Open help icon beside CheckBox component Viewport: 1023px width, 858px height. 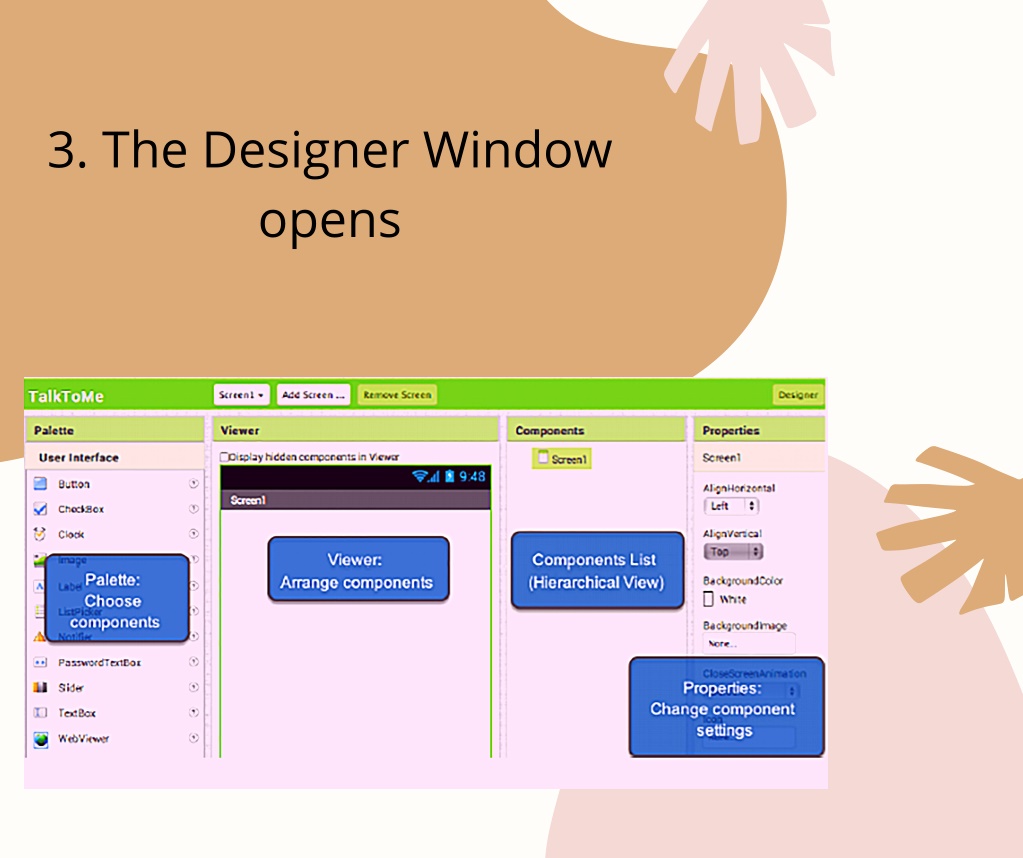[194, 509]
